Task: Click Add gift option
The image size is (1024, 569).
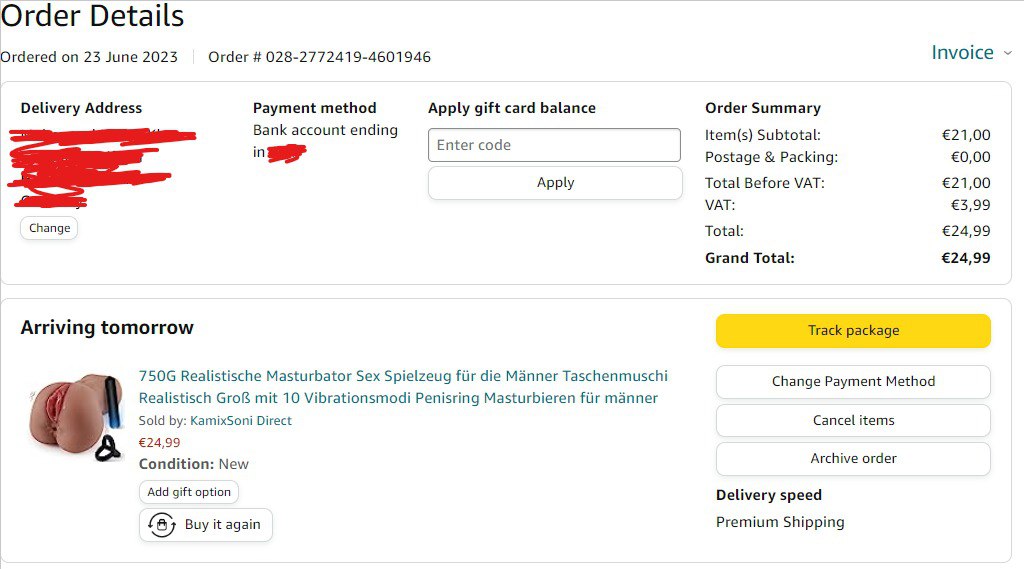Action: point(189,492)
